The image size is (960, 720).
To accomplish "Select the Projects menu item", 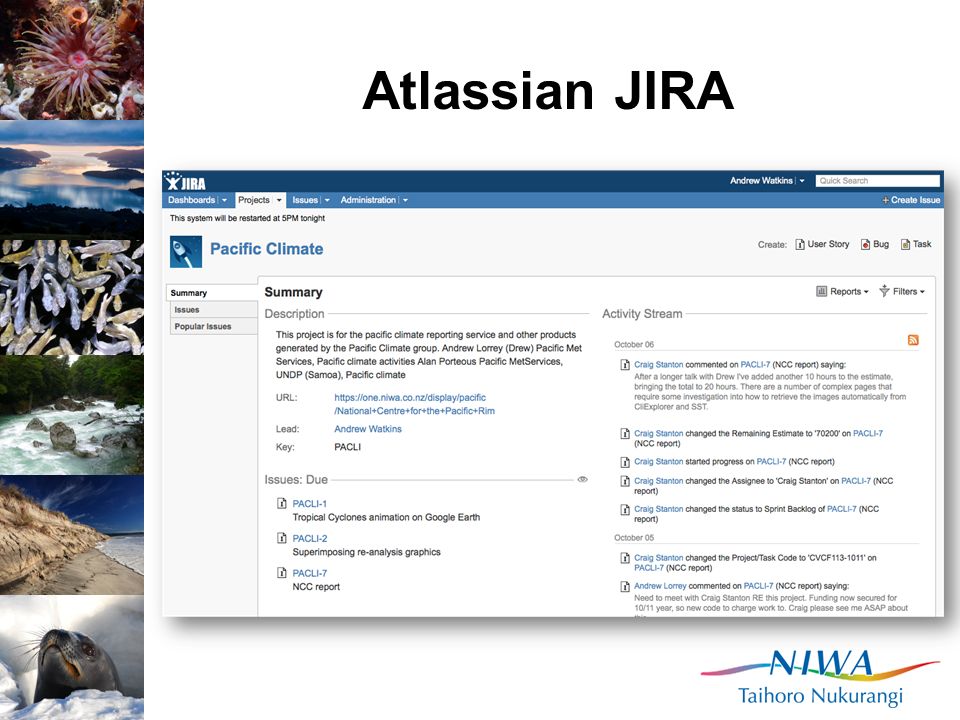I will tap(253, 200).
